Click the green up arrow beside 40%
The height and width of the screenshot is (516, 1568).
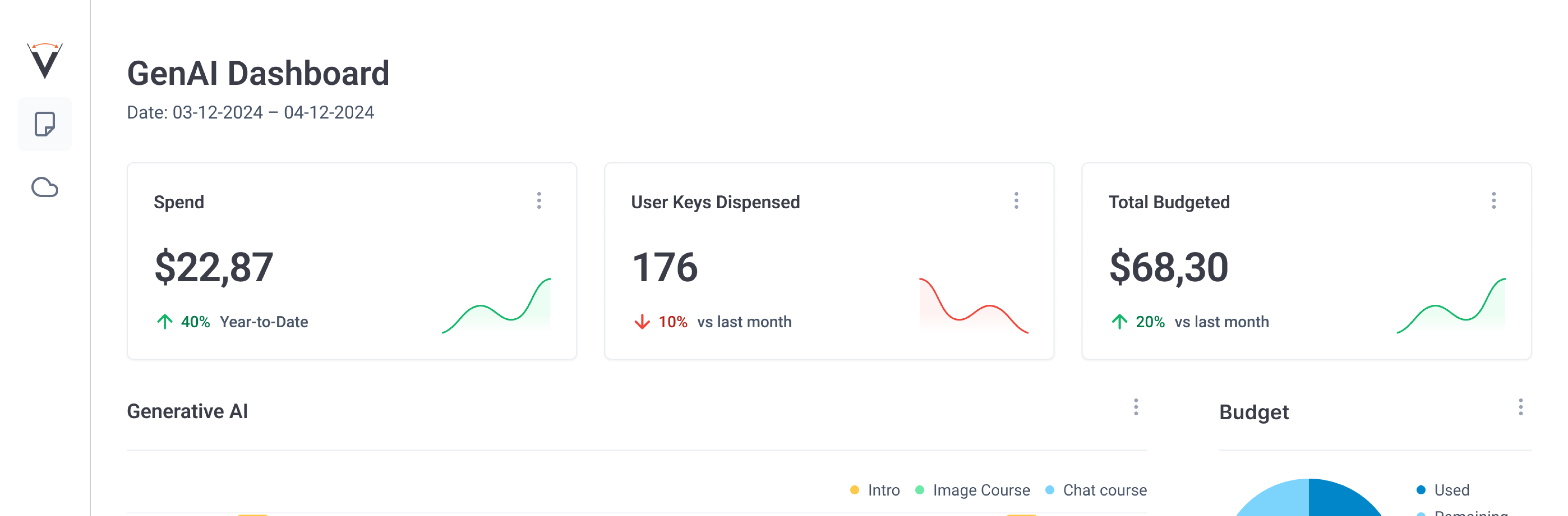coord(164,322)
